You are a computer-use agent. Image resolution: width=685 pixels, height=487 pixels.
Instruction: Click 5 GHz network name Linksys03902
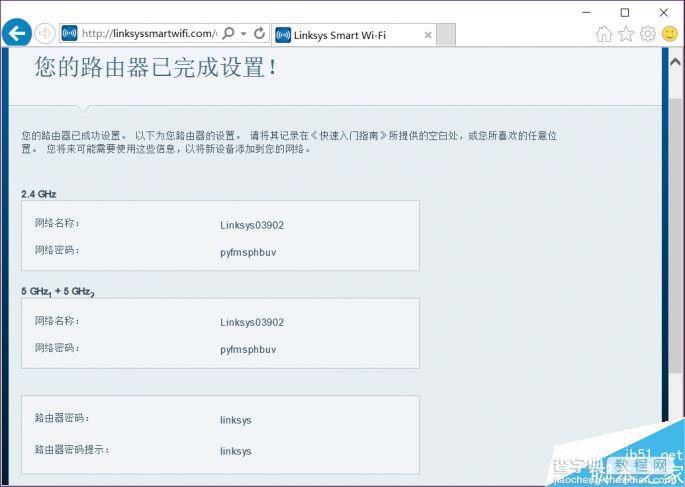click(252, 322)
